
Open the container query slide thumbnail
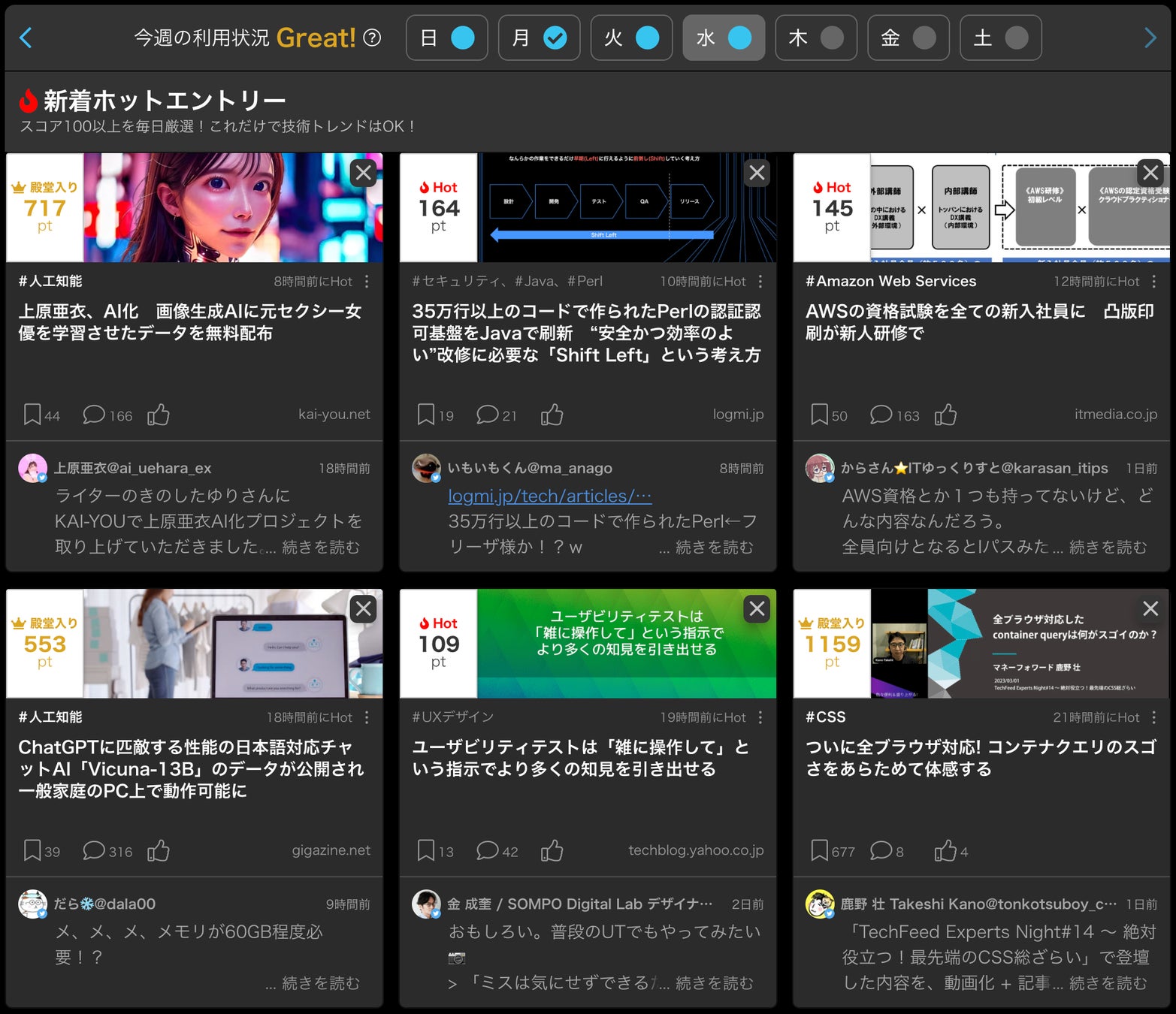coord(1020,644)
